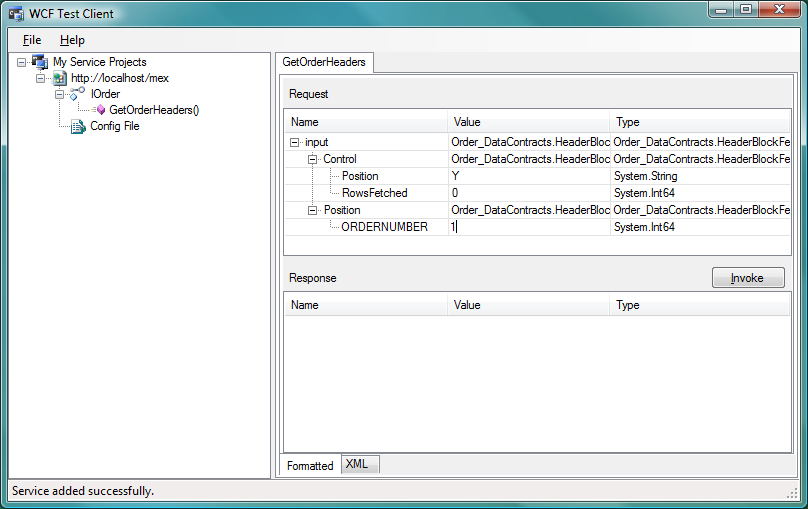
Task: Collapse the Control row in Request grid
Action: tap(312, 159)
